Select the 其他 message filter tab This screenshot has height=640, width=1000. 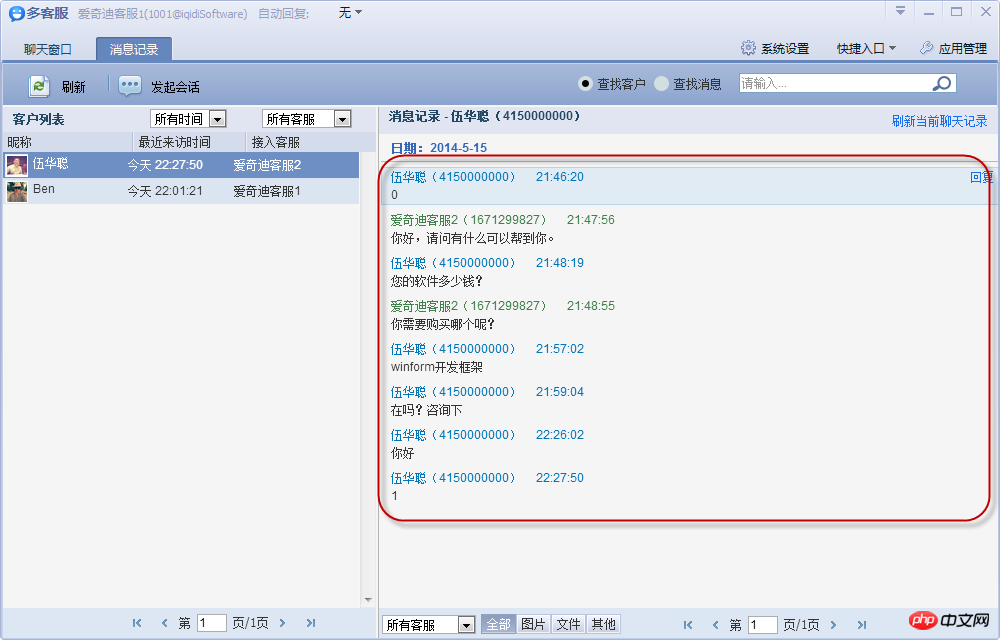pos(603,624)
